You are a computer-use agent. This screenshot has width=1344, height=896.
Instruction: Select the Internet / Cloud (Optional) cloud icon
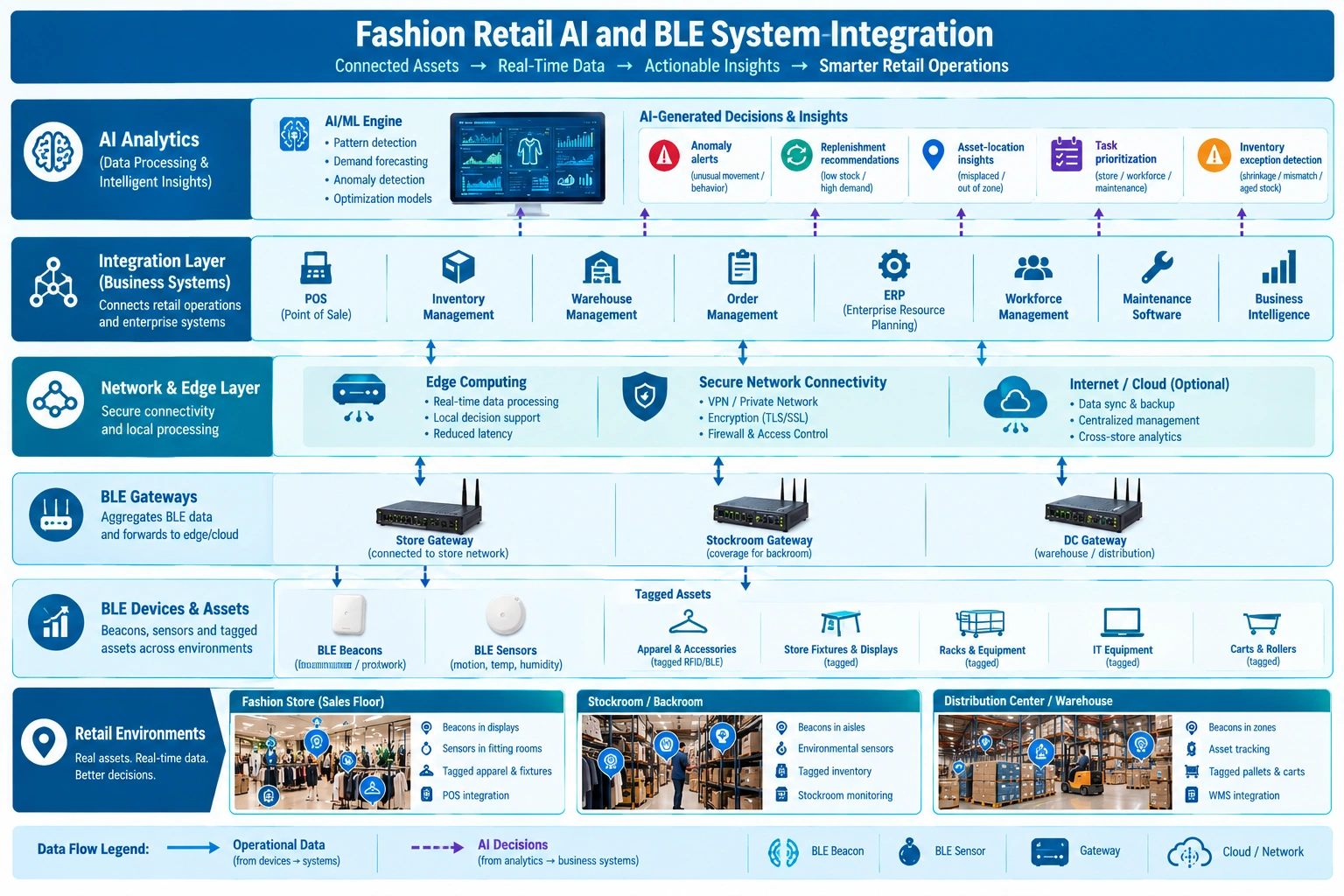click(x=1015, y=405)
